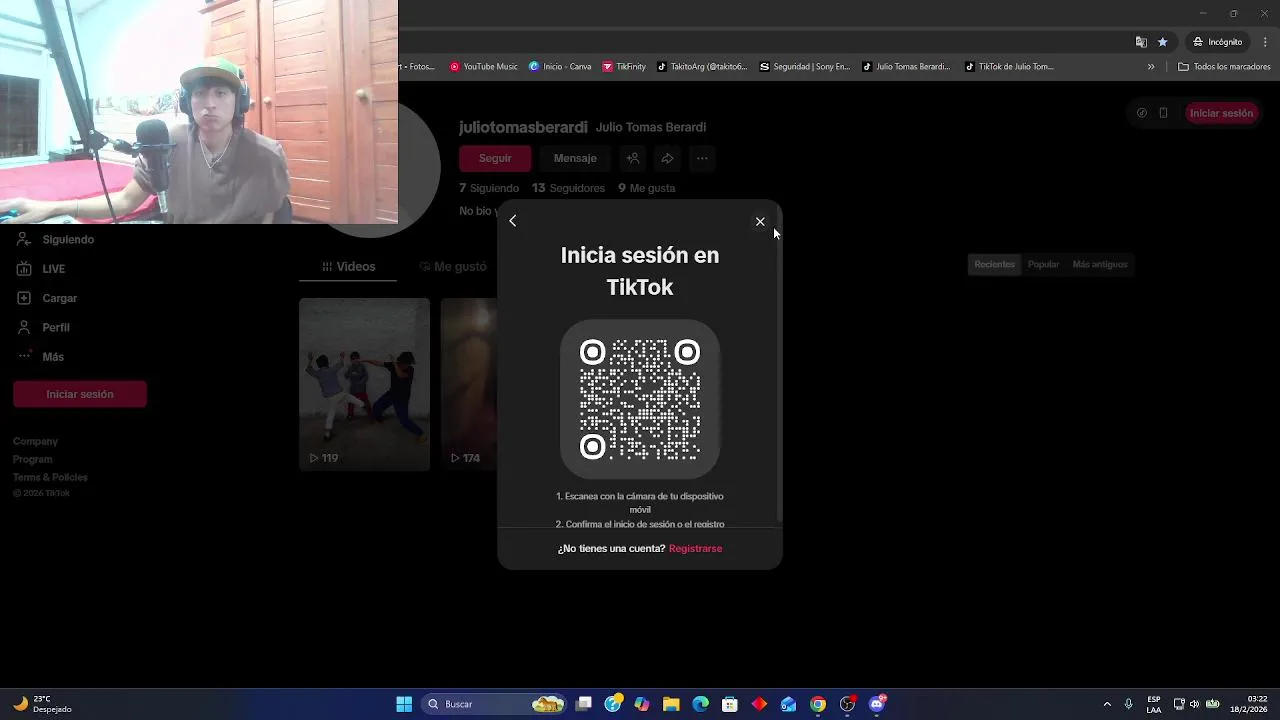1280x720 pixels.
Task: Click Chrome's translate page icon
Action: pyautogui.click(x=1141, y=42)
